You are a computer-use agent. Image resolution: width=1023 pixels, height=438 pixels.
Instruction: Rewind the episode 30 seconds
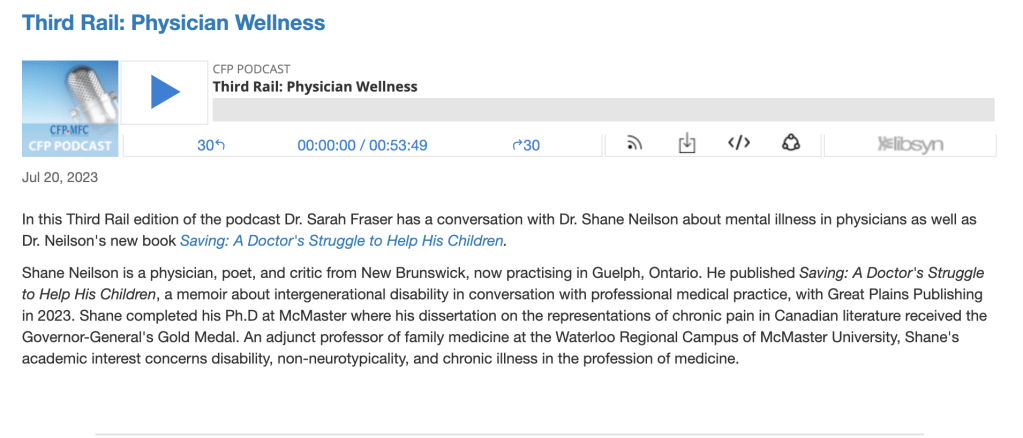point(211,145)
